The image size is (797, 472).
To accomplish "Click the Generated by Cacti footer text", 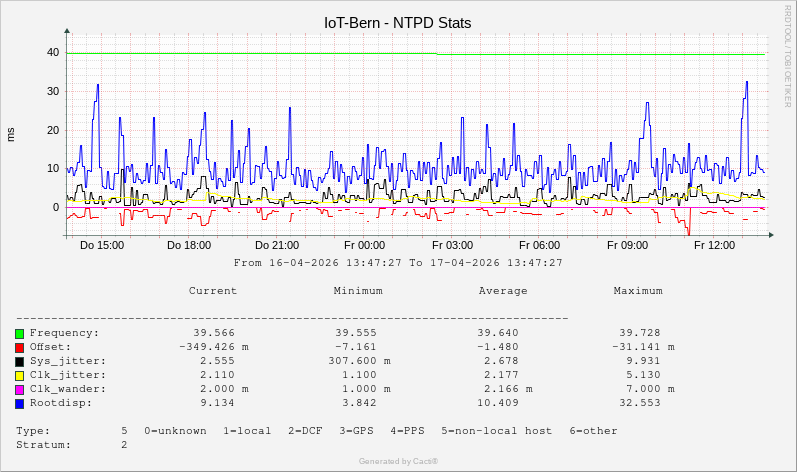I will 398,461.
